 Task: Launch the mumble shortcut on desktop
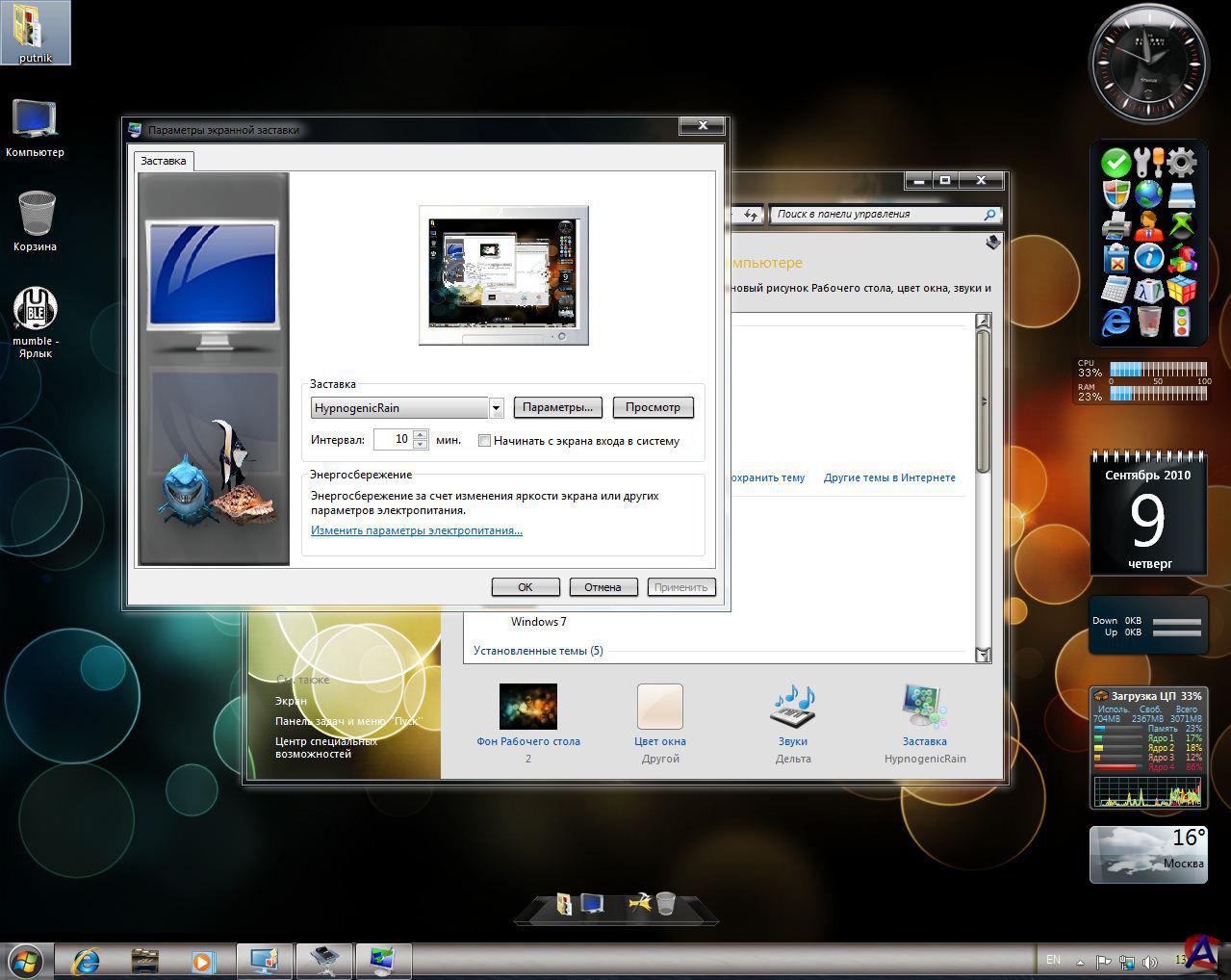35,310
